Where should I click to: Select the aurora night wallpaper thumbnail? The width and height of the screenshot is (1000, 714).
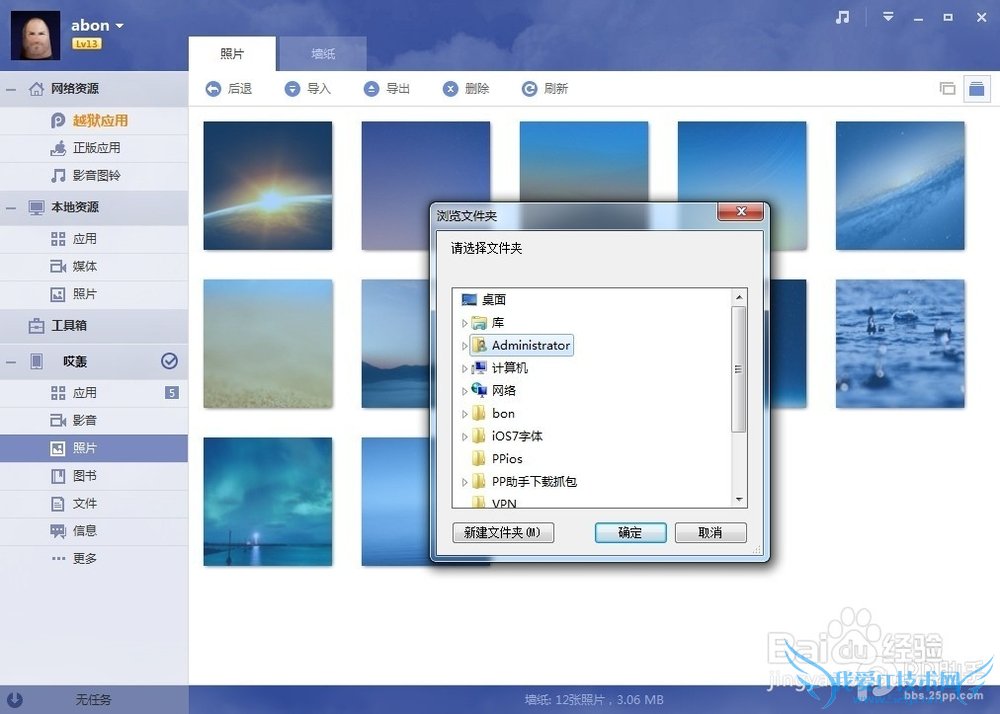[x=268, y=502]
